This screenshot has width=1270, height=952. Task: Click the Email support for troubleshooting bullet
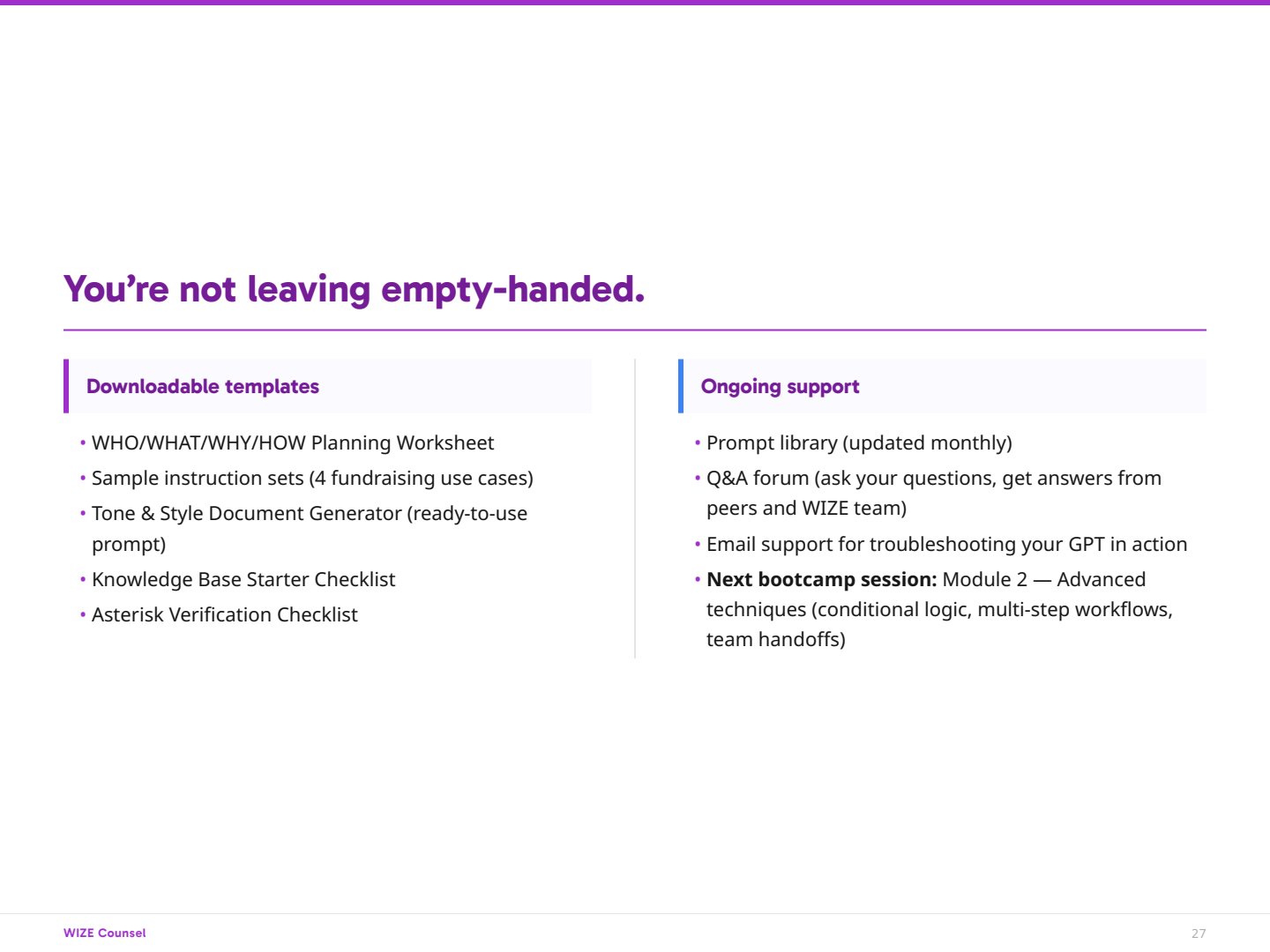946,545
